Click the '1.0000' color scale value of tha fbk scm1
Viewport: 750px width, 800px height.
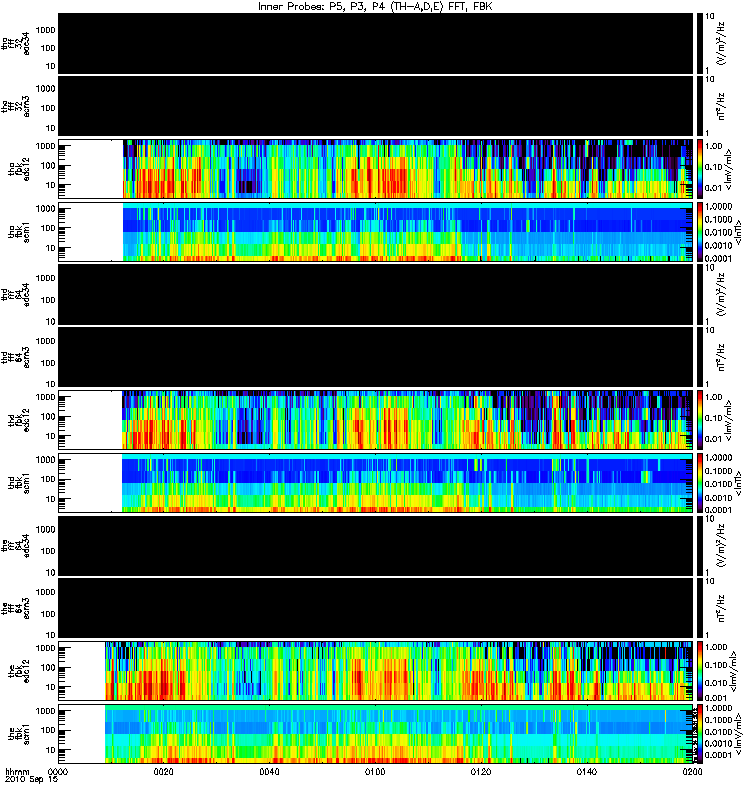tap(718, 207)
